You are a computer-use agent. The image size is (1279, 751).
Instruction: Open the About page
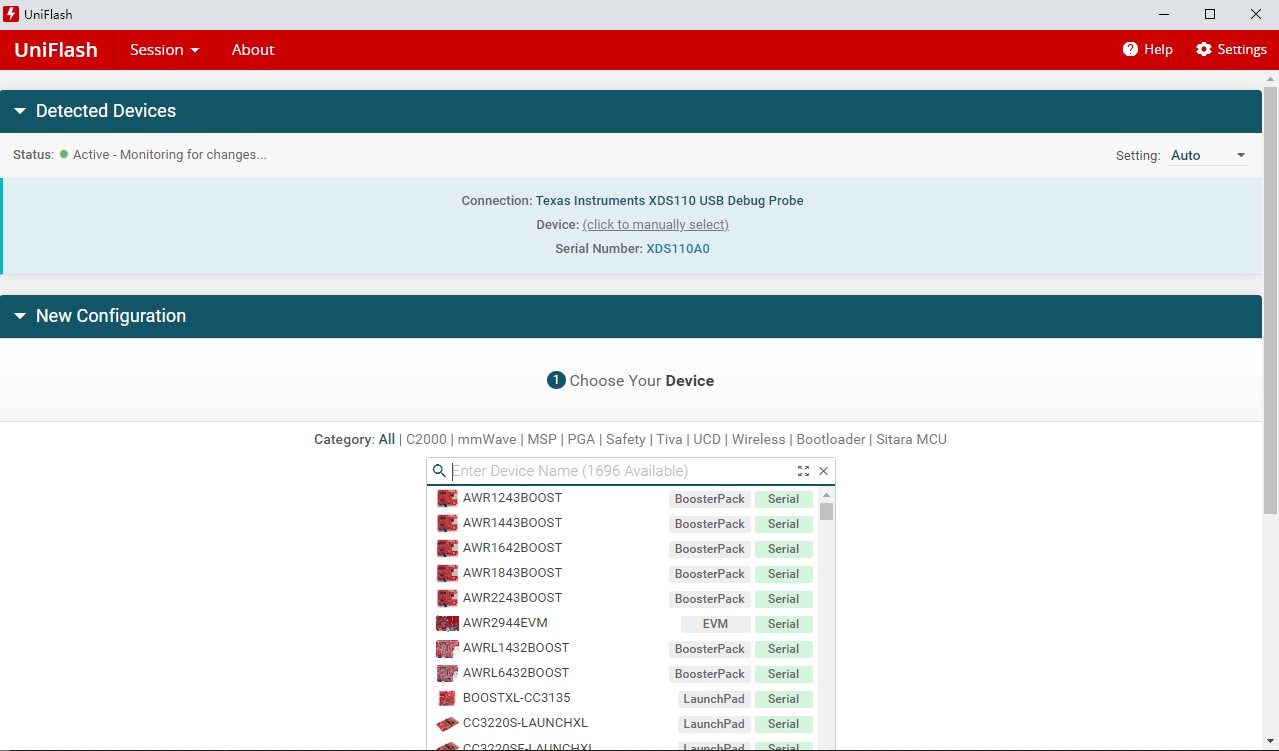[253, 50]
